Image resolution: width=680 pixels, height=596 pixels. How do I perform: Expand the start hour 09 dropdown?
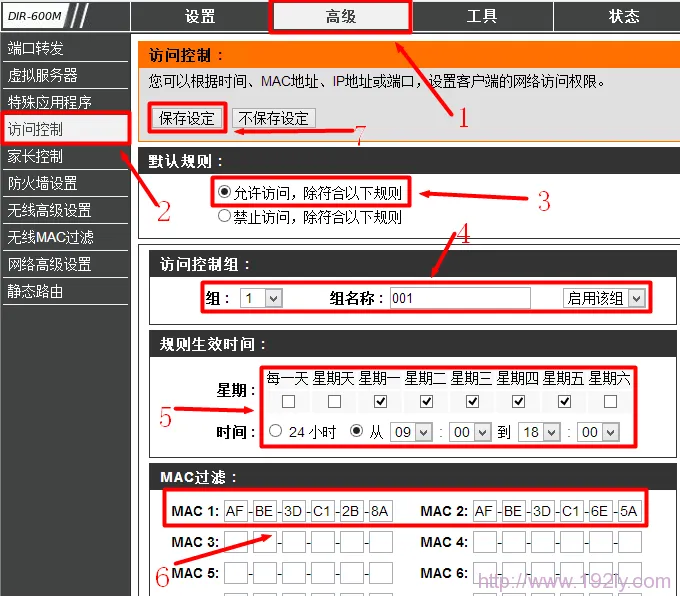[x=411, y=432]
